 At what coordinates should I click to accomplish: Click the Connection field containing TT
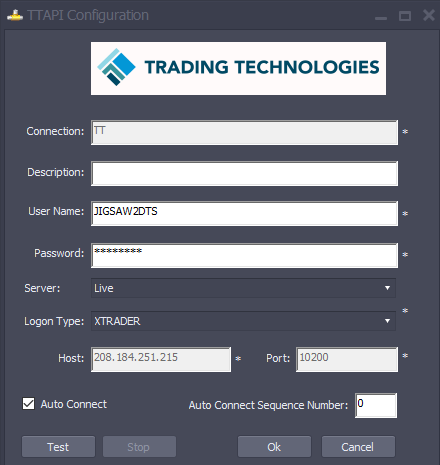[244, 133]
